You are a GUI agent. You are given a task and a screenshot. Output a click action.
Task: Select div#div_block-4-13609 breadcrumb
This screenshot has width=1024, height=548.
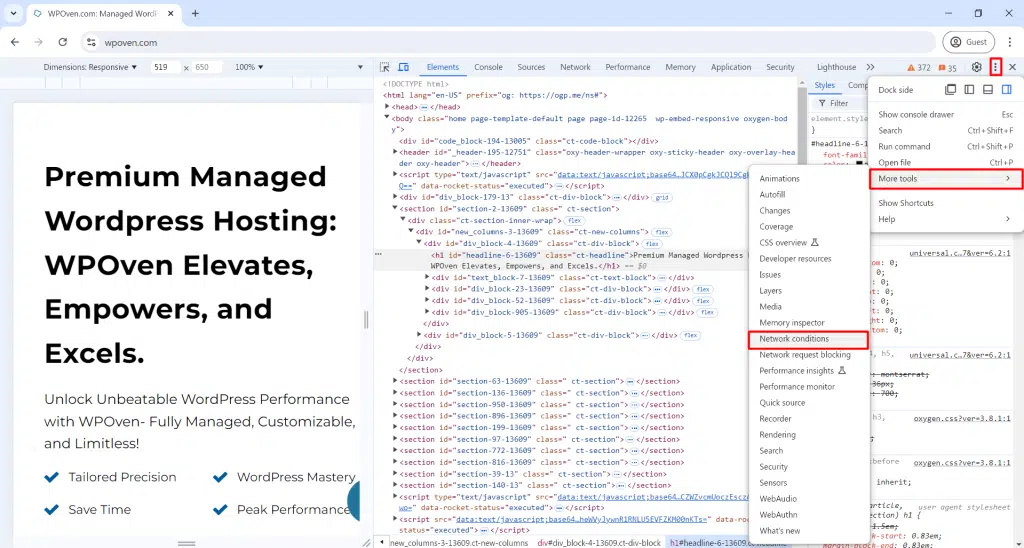599,543
